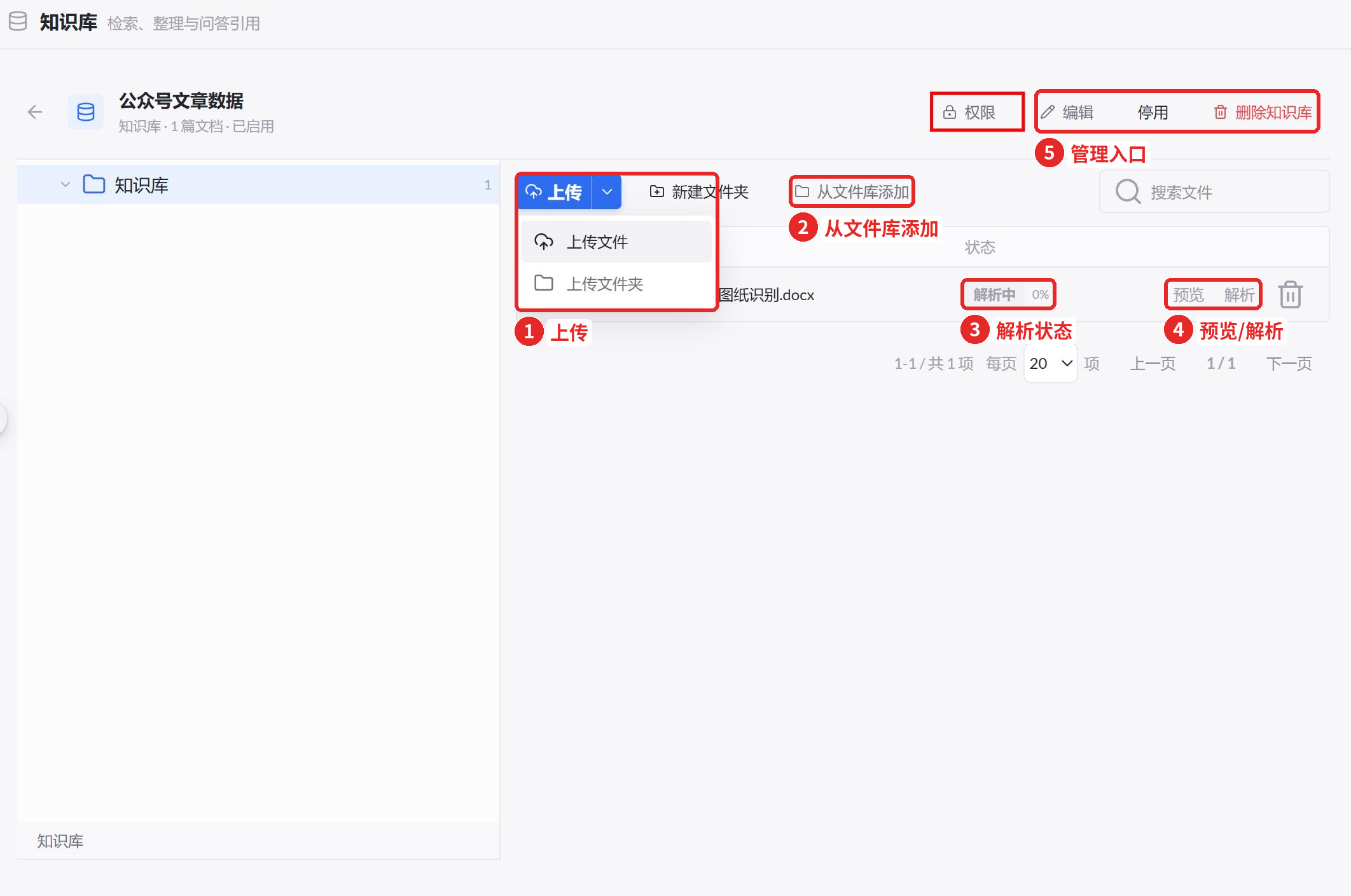Click 解析 for the docx file
1351x896 pixels.
(1239, 295)
